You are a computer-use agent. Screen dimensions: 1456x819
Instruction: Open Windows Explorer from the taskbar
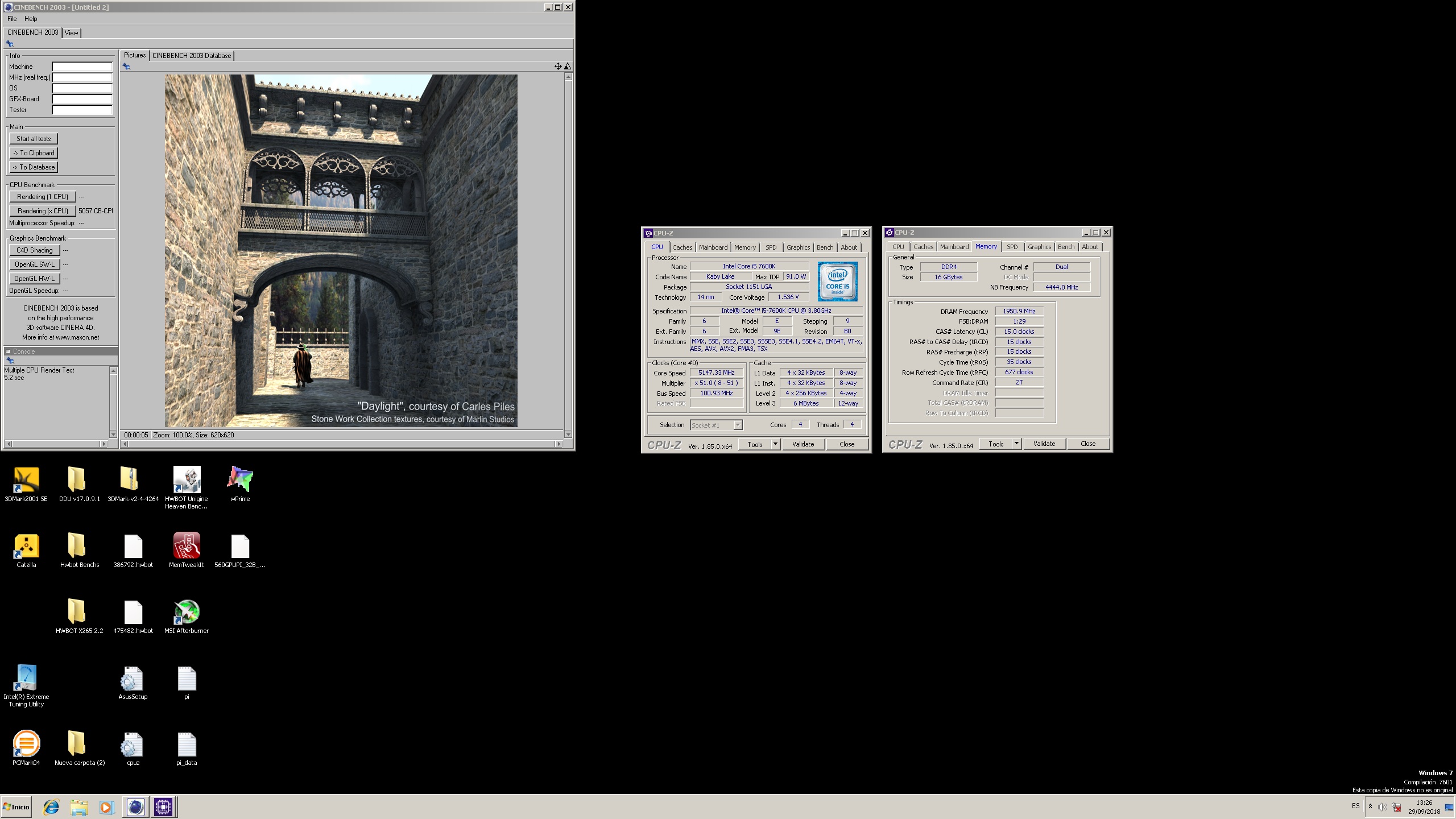click(79, 807)
